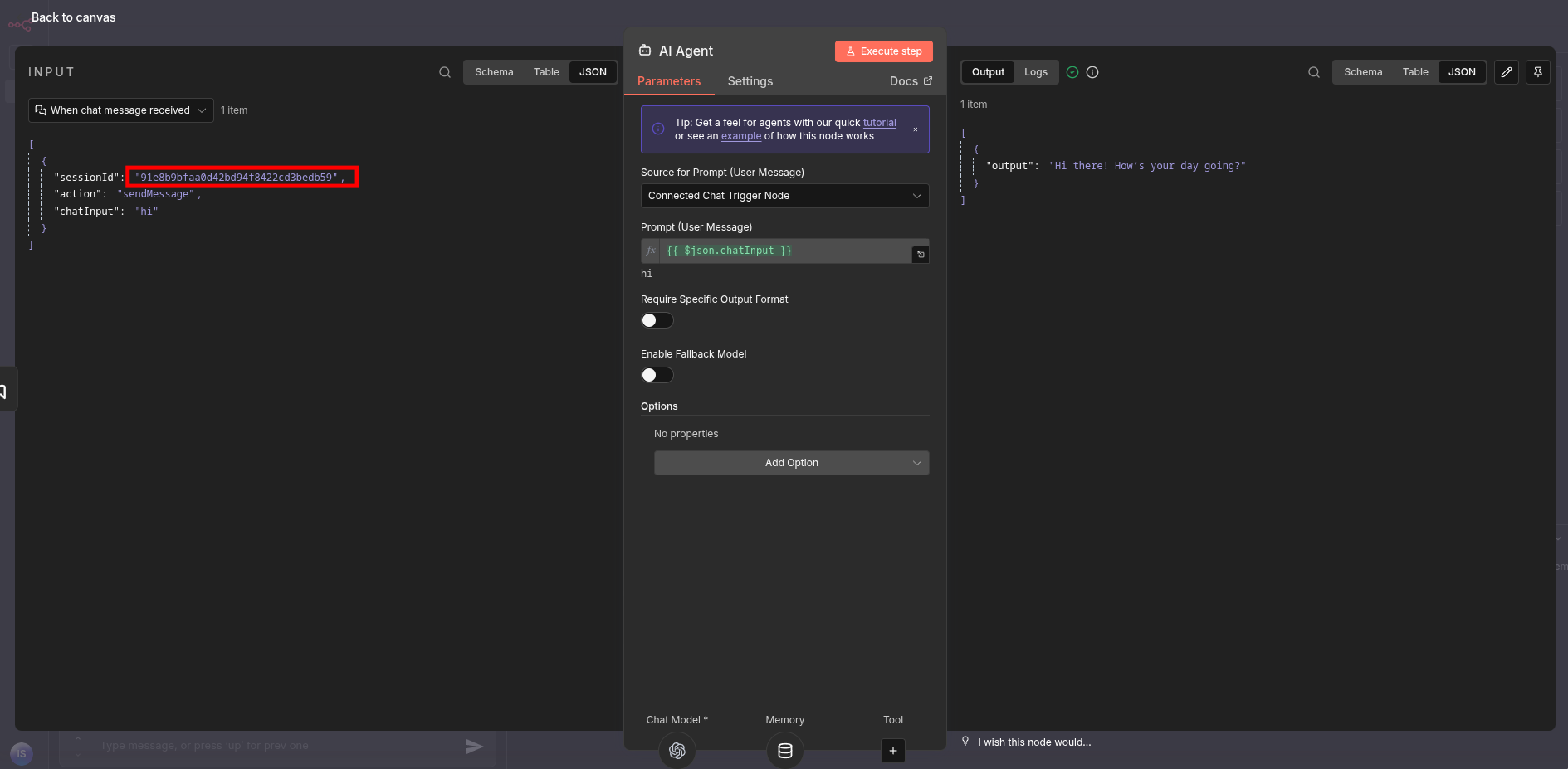Screen dimensions: 1568x769
Task: Open the input node selector dropdown
Action: (x=121, y=110)
